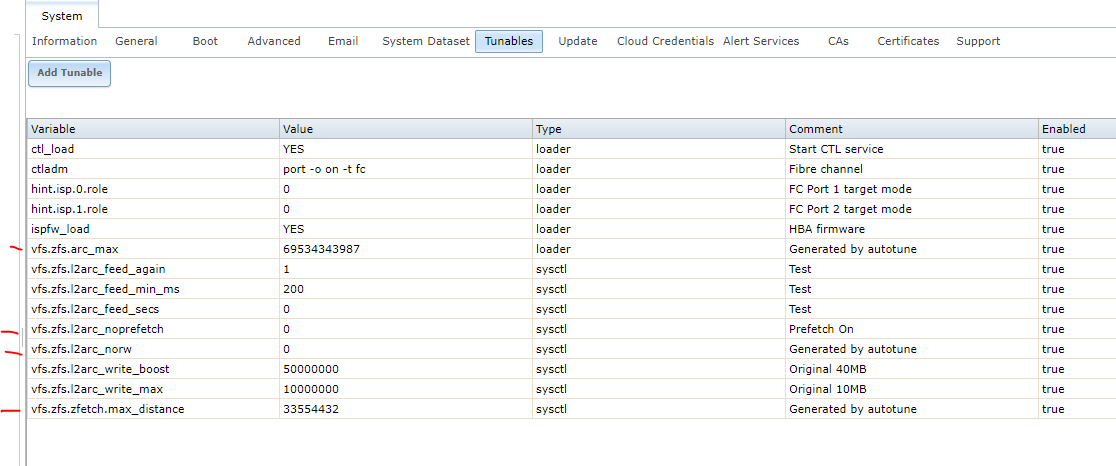This screenshot has height=466, width=1116.
Task: Click the 'YES' value in ispfw_load row
Action: point(293,229)
